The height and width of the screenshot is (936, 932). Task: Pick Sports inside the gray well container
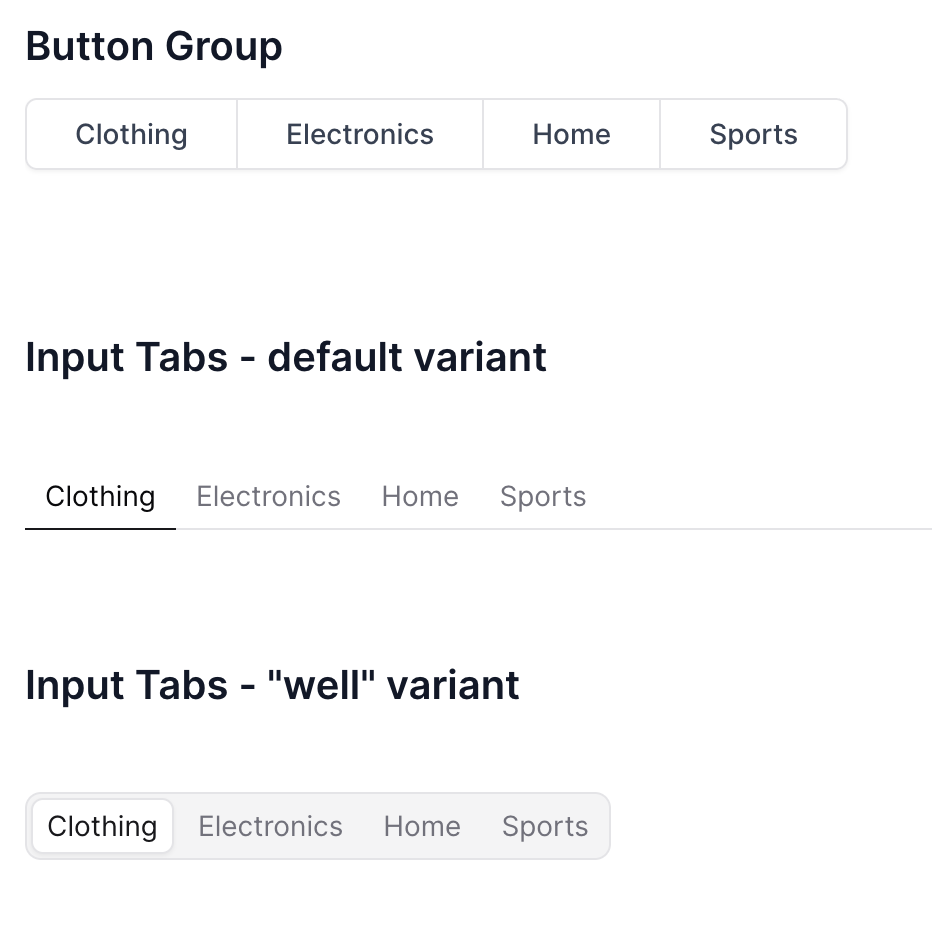point(545,826)
